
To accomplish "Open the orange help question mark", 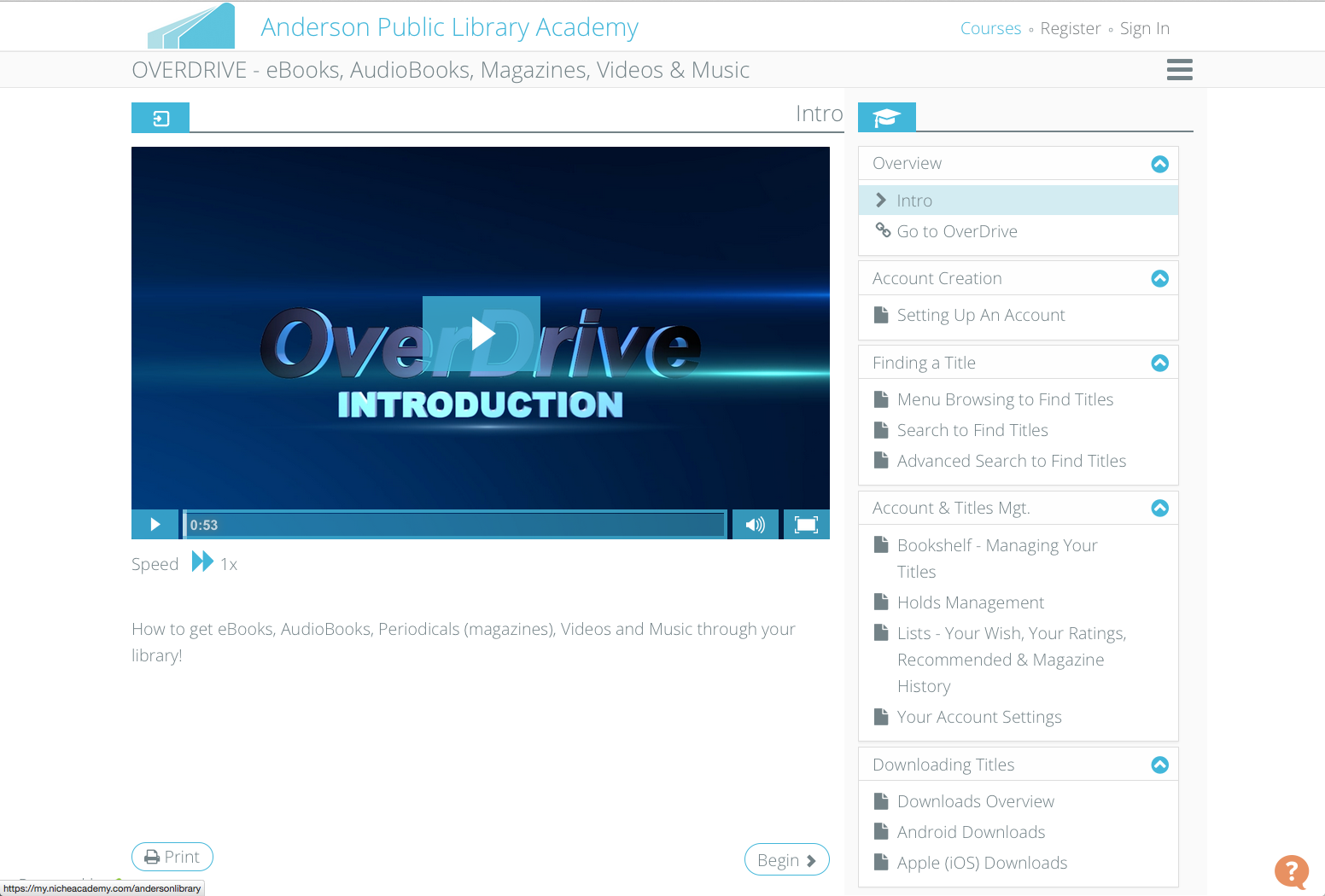I will pyautogui.click(x=1292, y=872).
